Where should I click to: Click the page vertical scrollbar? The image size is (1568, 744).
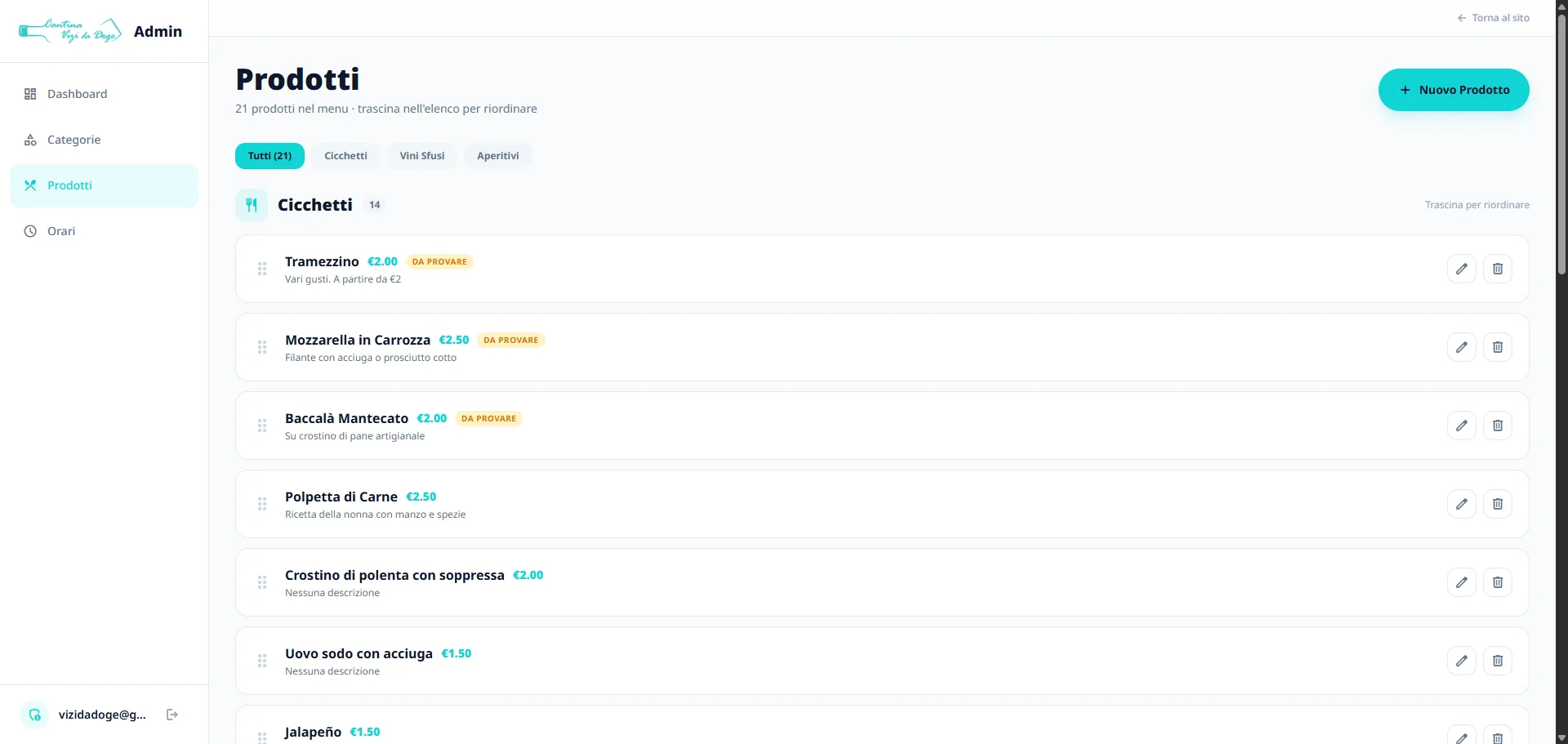click(1561, 143)
